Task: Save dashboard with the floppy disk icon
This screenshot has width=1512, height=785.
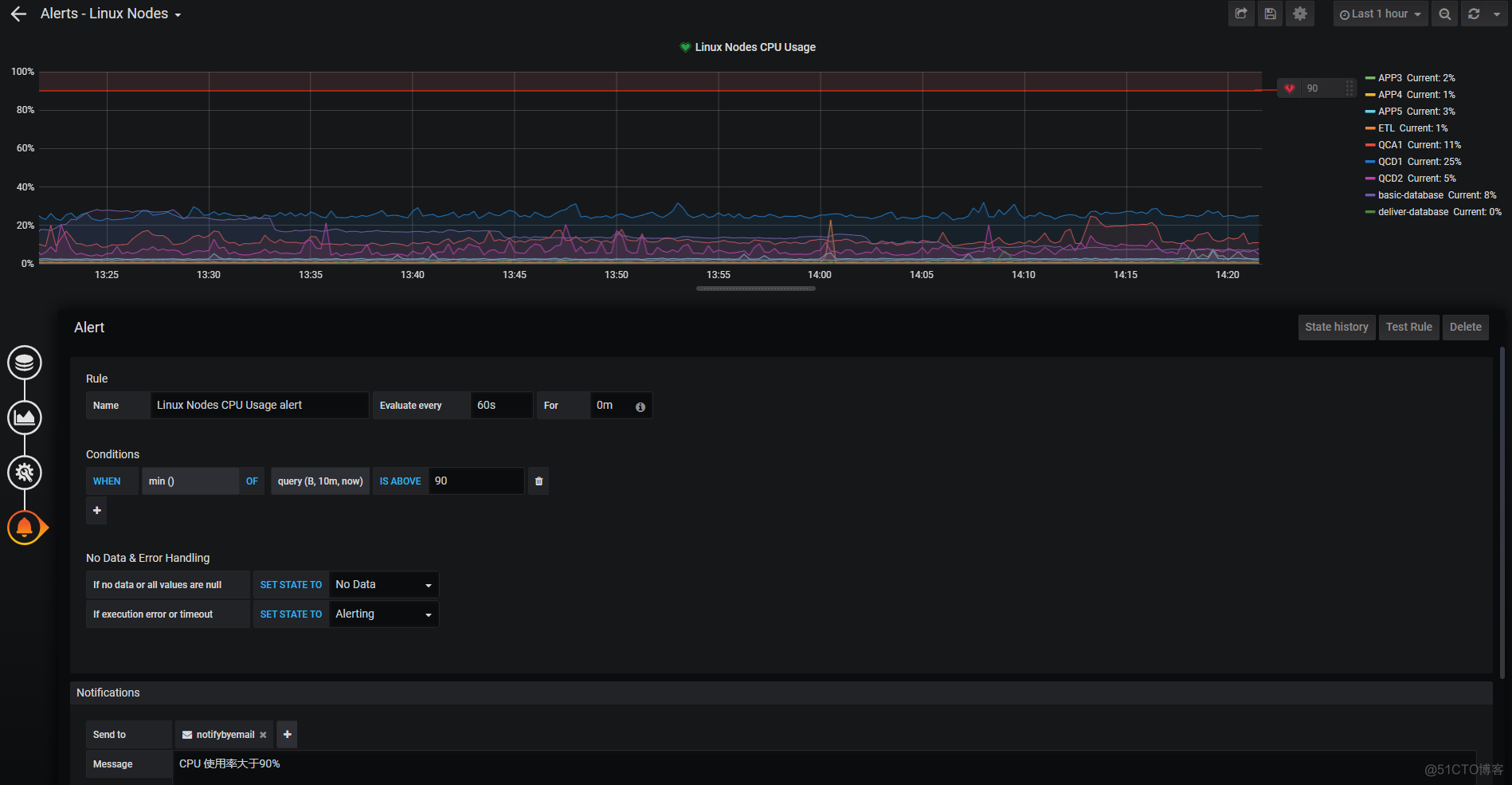Action: pyautogui.click(x=1271, y=14)
